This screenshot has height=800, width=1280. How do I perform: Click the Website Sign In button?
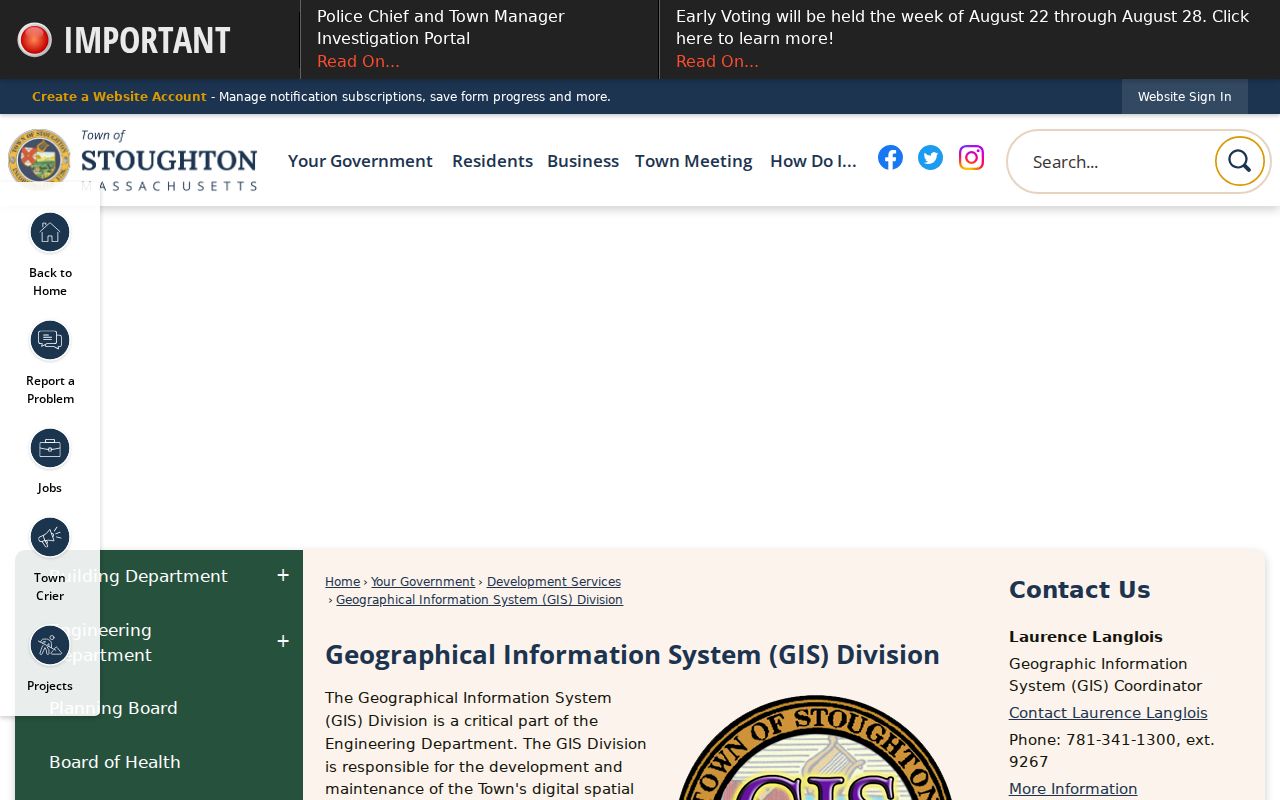pos(1185,97)
